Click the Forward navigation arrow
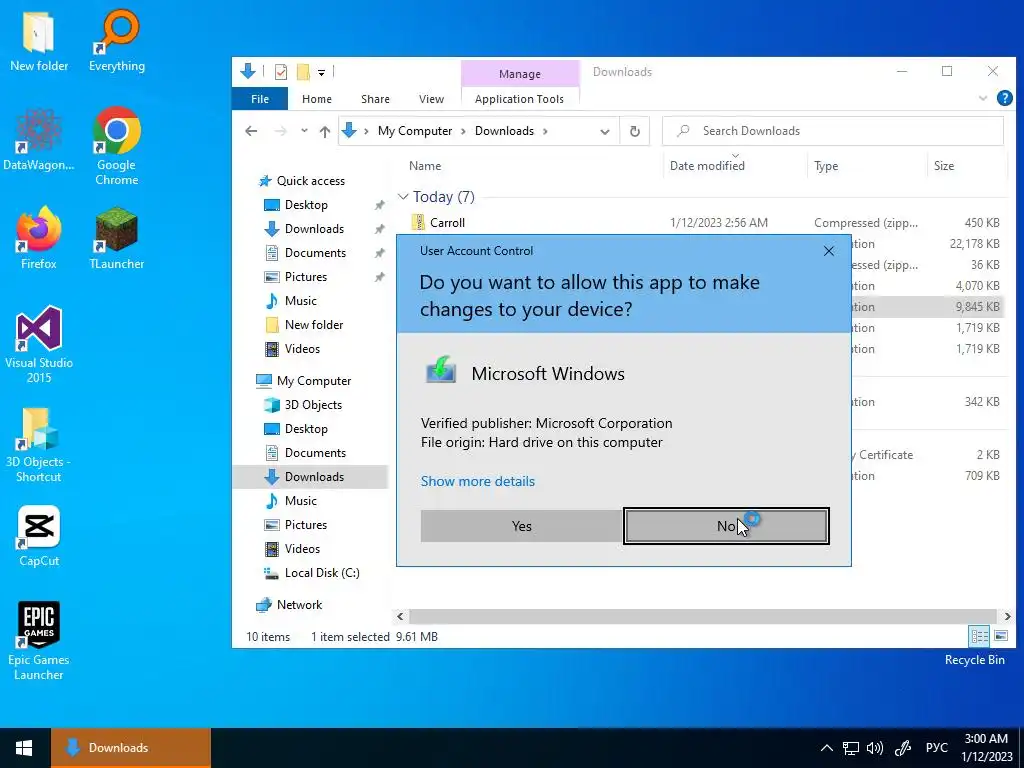 point(281,131)
